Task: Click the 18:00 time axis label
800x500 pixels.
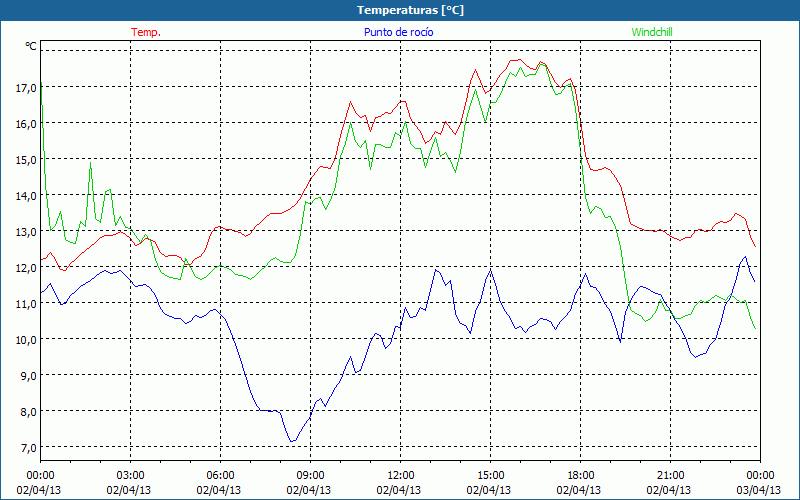Action: pyautogui.click(x=581, y=476)
